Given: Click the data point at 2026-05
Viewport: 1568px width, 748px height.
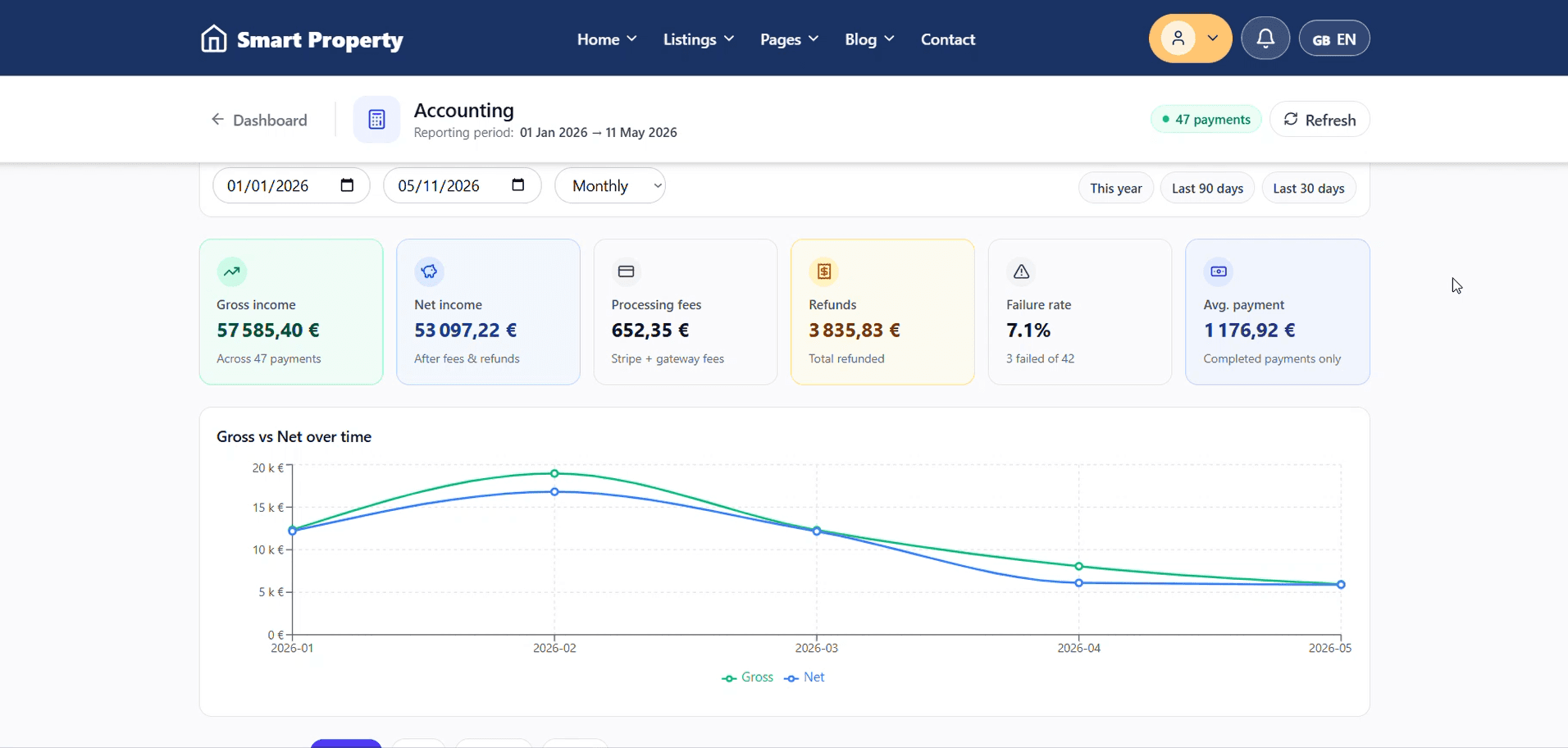Looking at the screenshot, I should click(x=1341, y=585).
